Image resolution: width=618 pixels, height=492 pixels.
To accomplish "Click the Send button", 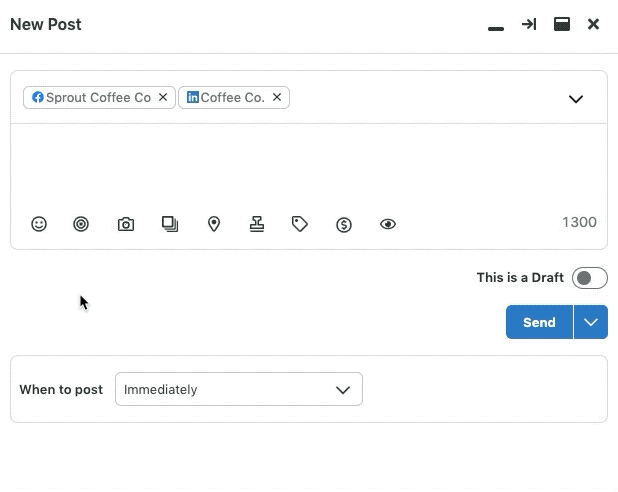I will tap(539, 322).
